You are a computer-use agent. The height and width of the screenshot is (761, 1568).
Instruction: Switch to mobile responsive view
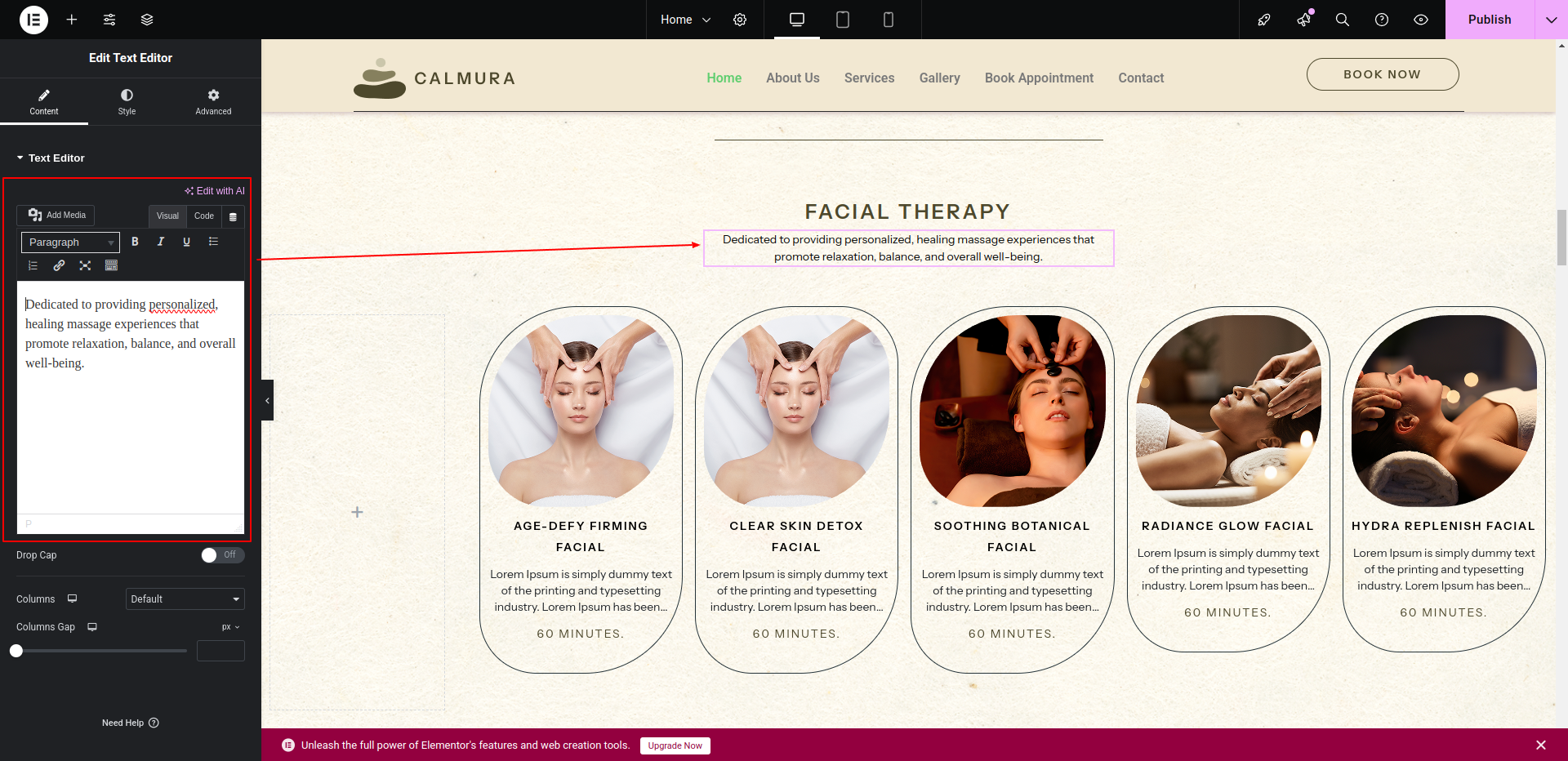tap(889, 20)
